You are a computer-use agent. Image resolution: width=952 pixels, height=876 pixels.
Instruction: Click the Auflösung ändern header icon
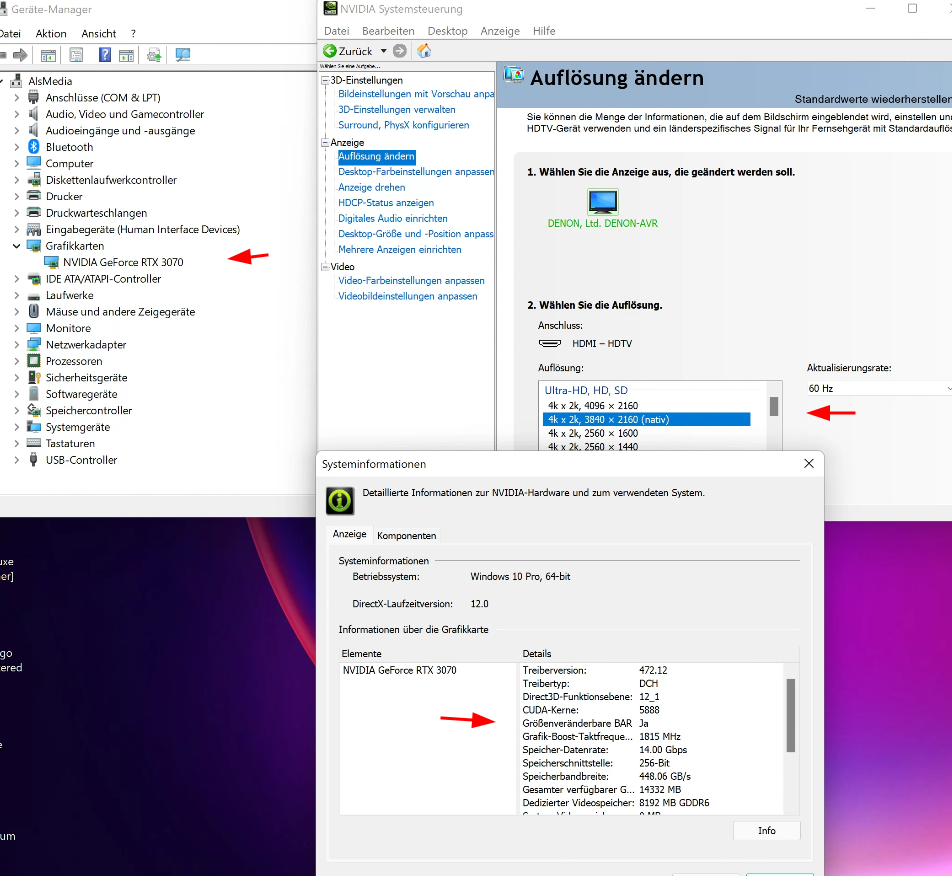(x=514, y=75)
